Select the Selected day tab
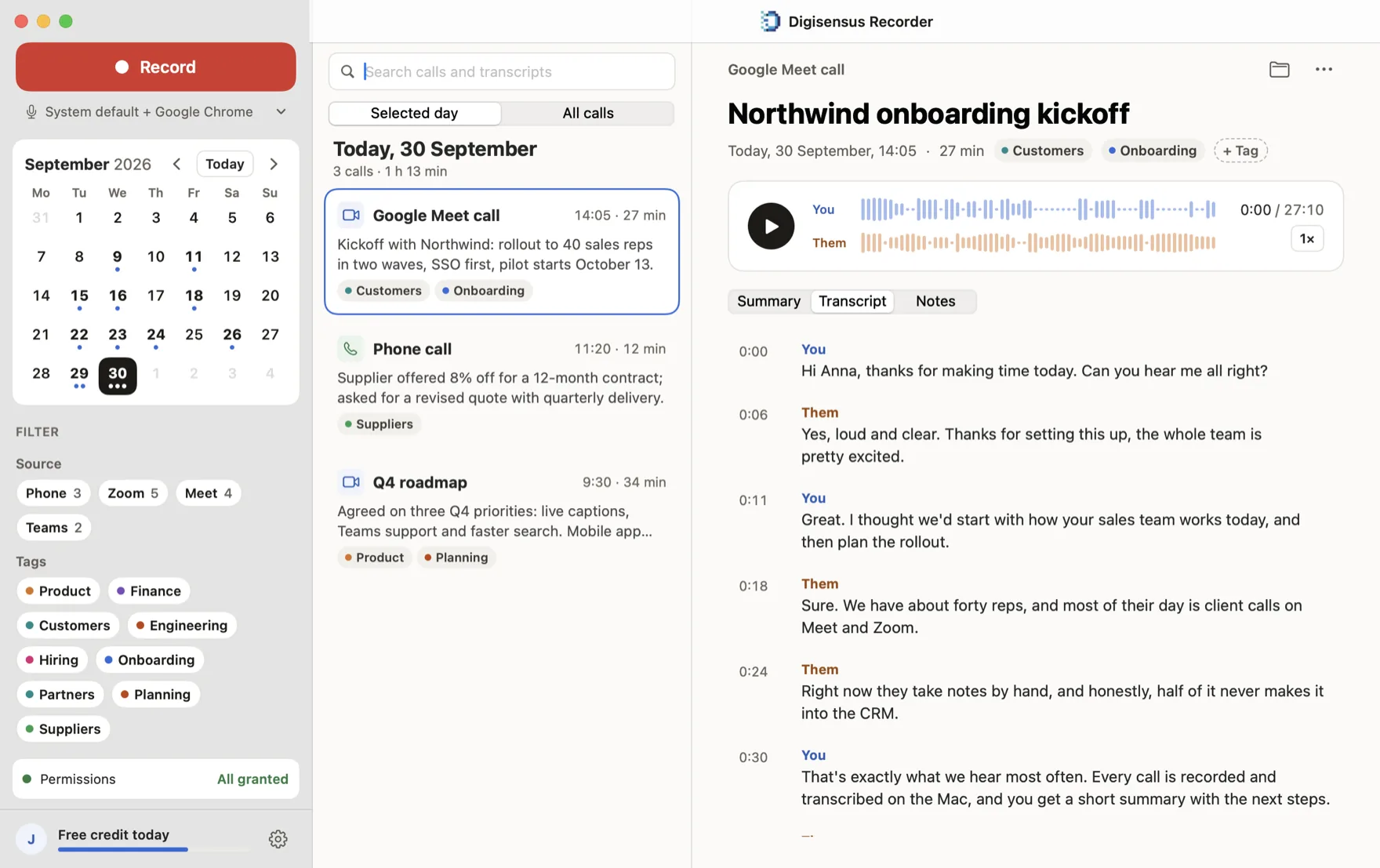Image resolution: width=1380 pixels, height=868 pixels. (x=415, y=113)
